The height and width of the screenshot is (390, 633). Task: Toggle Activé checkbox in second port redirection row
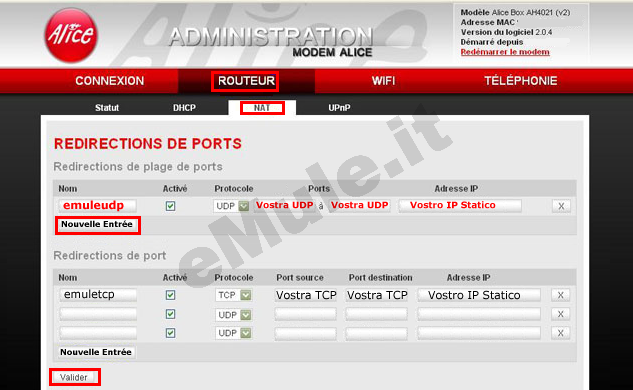point(170,314)
